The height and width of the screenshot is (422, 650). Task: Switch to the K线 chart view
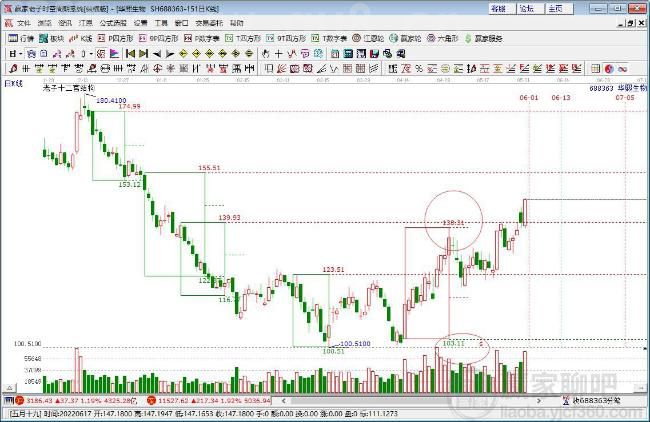[x=81, y=39]
